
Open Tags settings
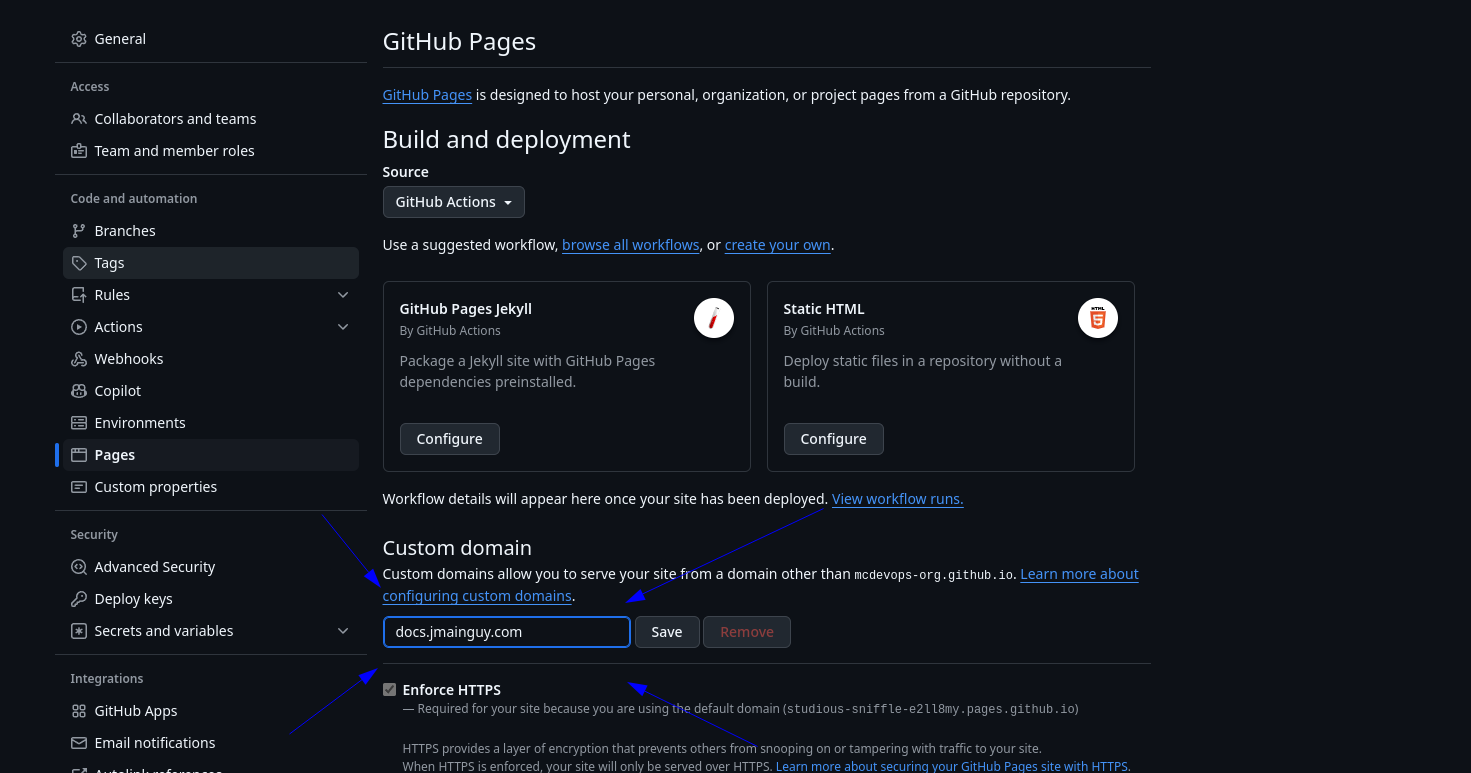tap(211, 263)
